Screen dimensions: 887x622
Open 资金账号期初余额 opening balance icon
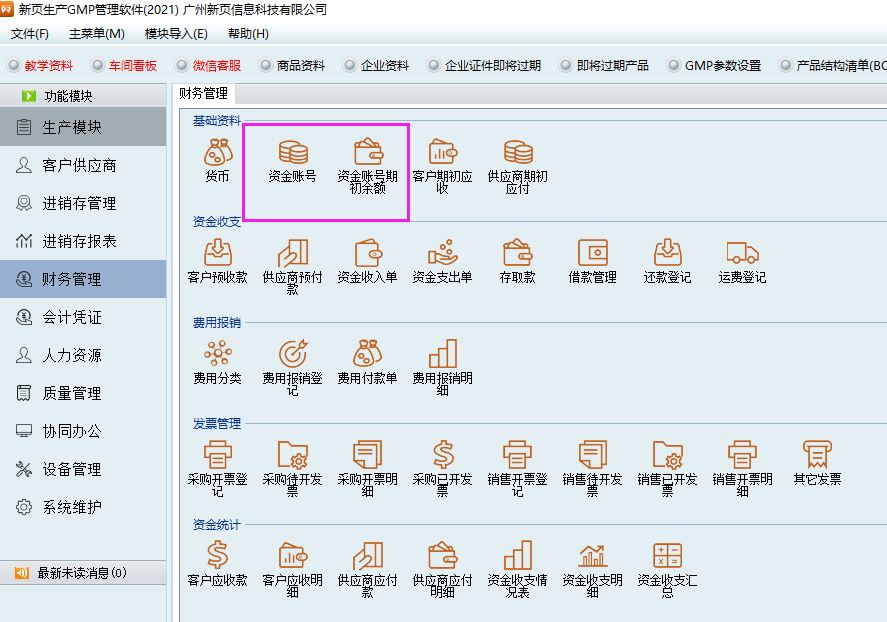(367, 153)
